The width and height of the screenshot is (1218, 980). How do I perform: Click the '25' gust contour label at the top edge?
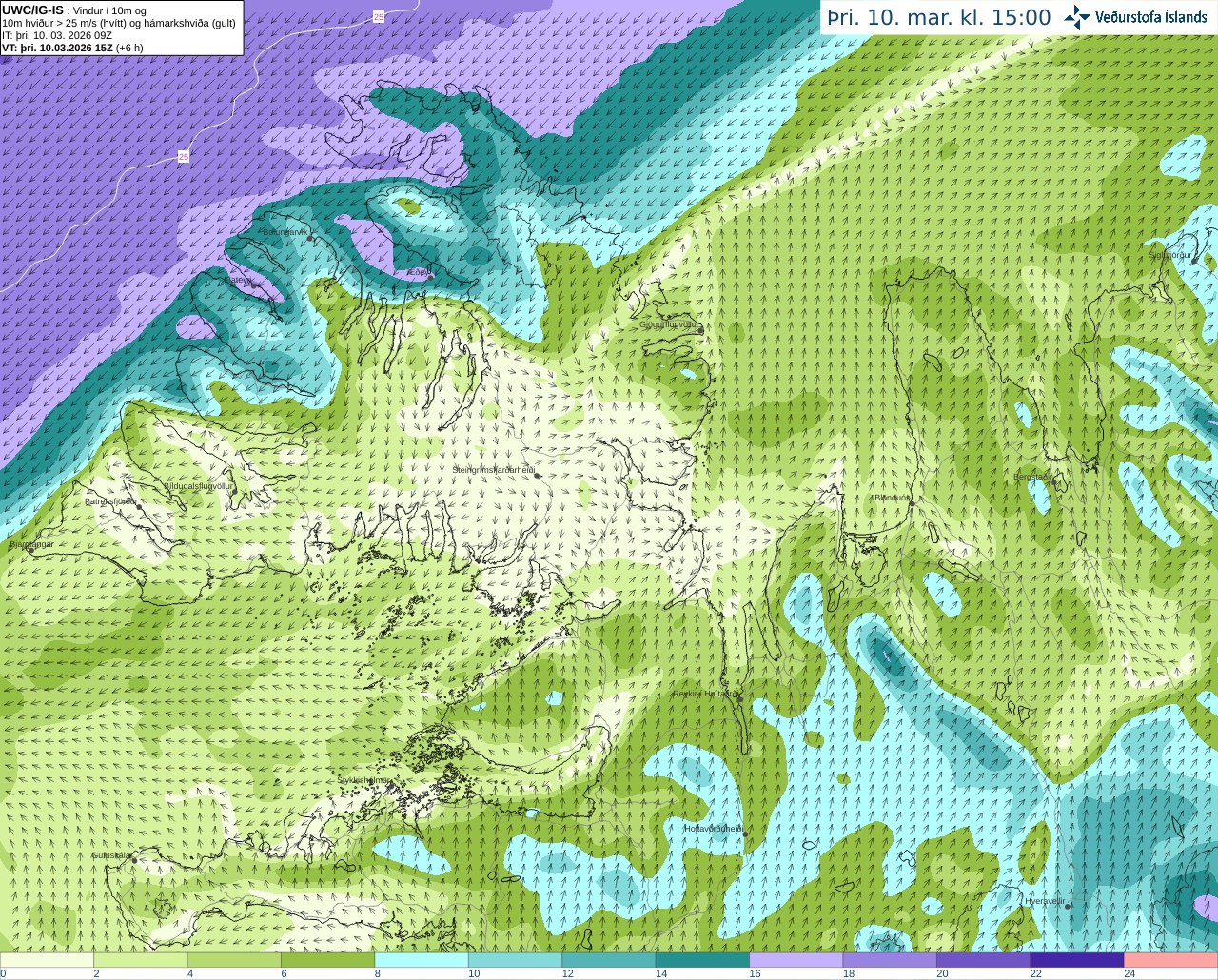pos(379,17)
